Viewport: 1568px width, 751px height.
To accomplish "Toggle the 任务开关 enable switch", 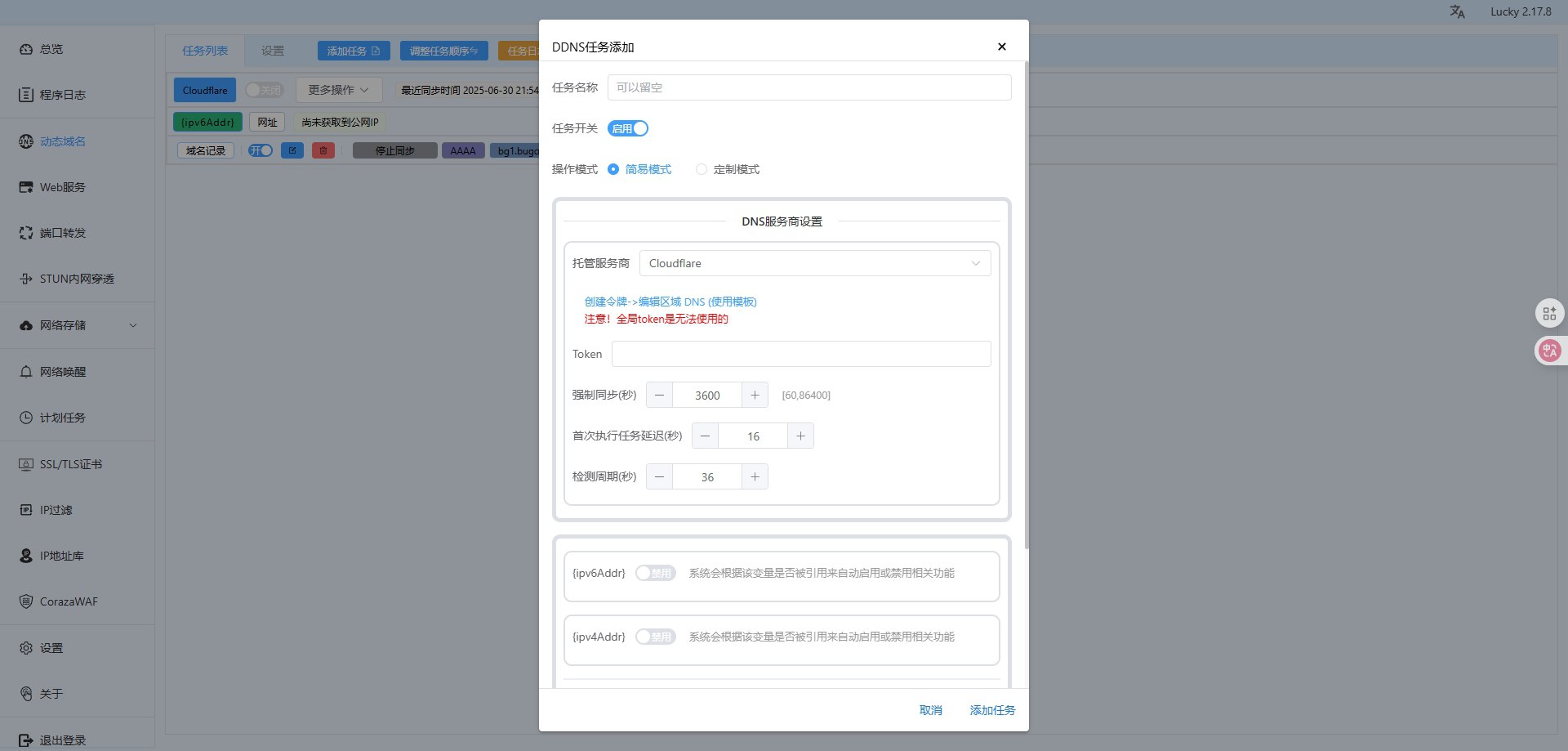I will (x=627, y=128).
